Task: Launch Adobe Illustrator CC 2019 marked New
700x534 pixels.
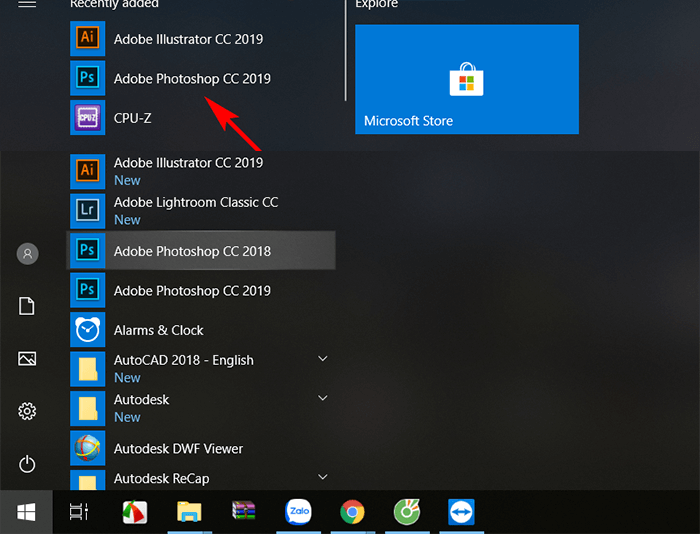Action: click(188, 170)
